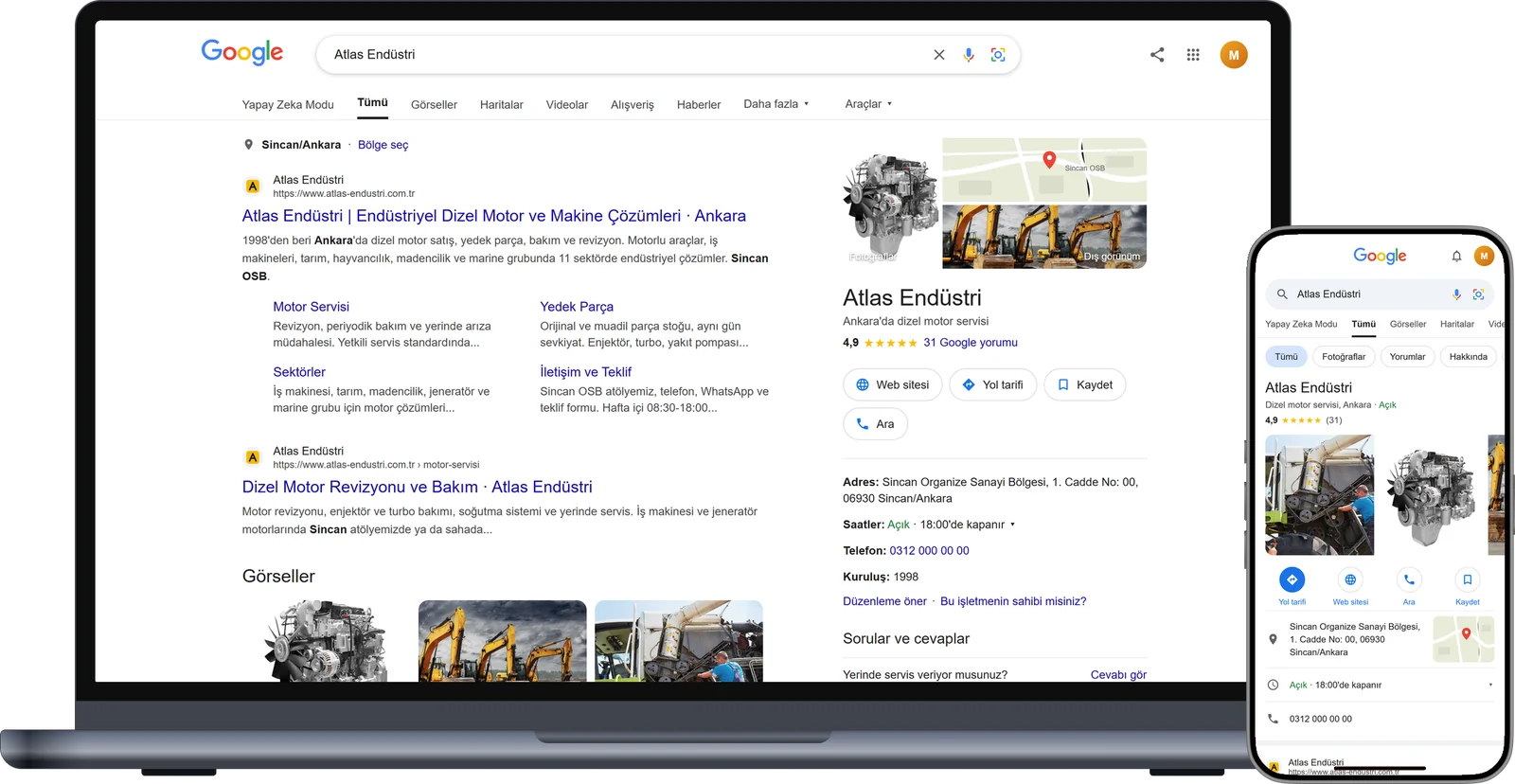Start voice search on the laptop
Screen dimensions: 1515x784
point(969,55)
